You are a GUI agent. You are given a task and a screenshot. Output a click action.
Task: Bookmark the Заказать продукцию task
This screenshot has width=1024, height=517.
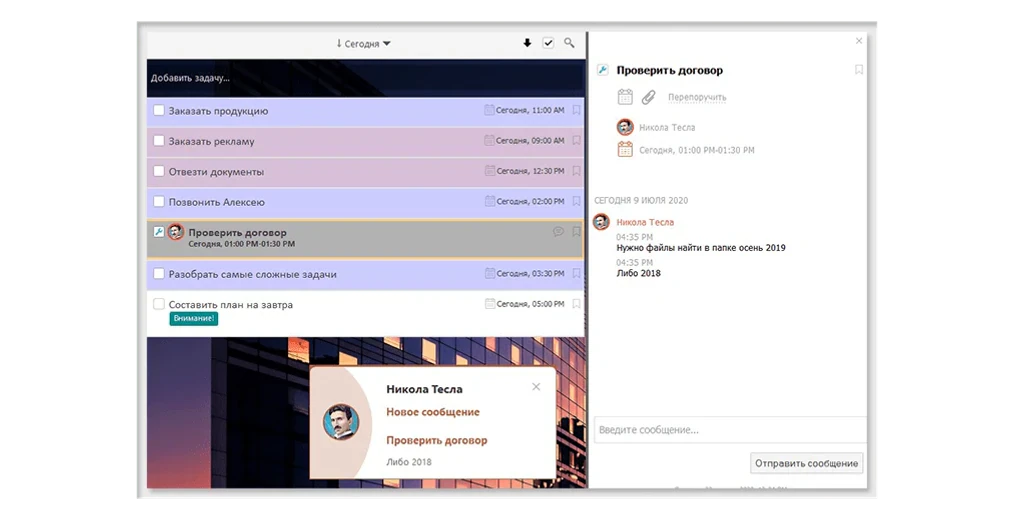(x=576, y=110)
